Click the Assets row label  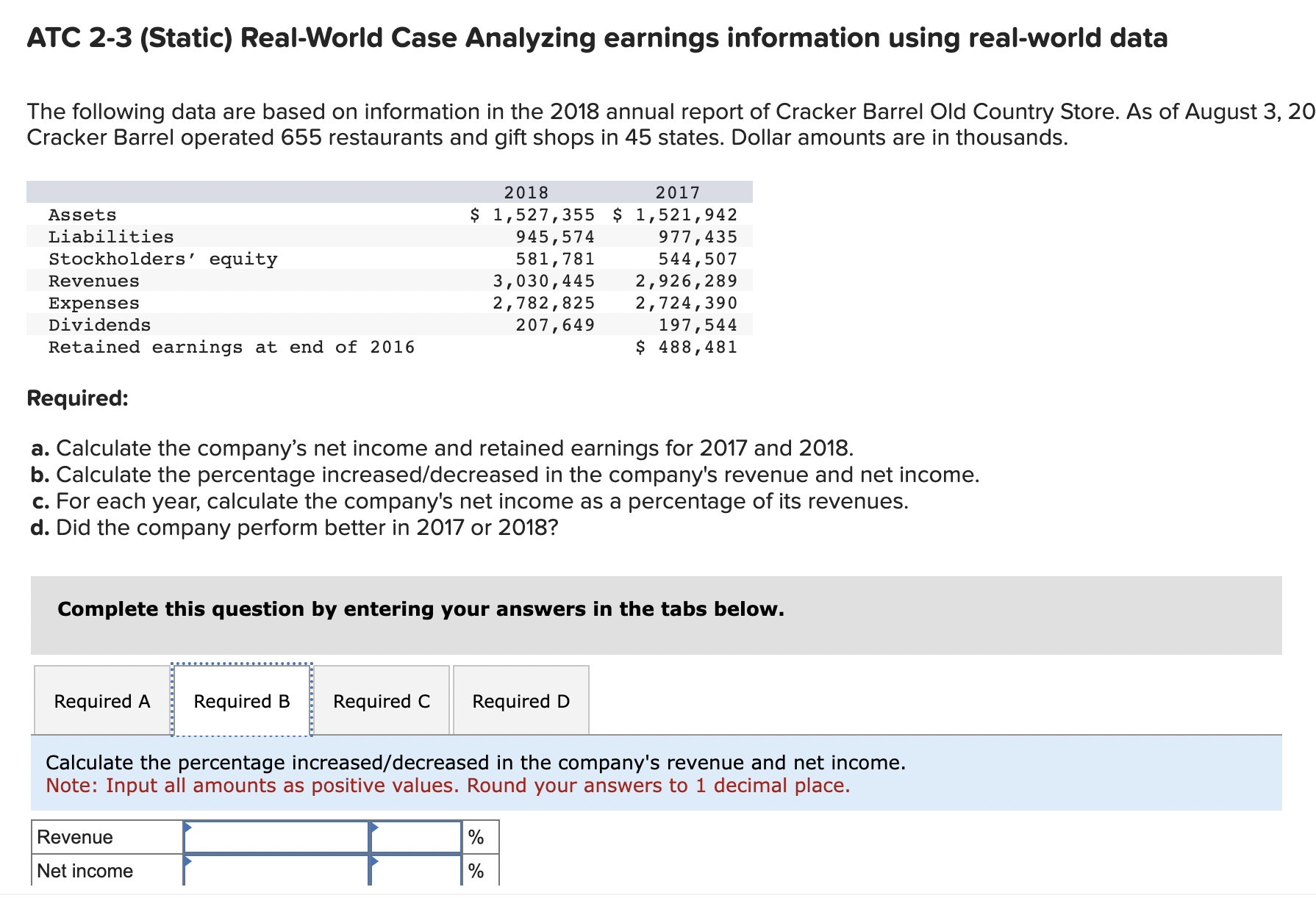click(x=82, y=215)
